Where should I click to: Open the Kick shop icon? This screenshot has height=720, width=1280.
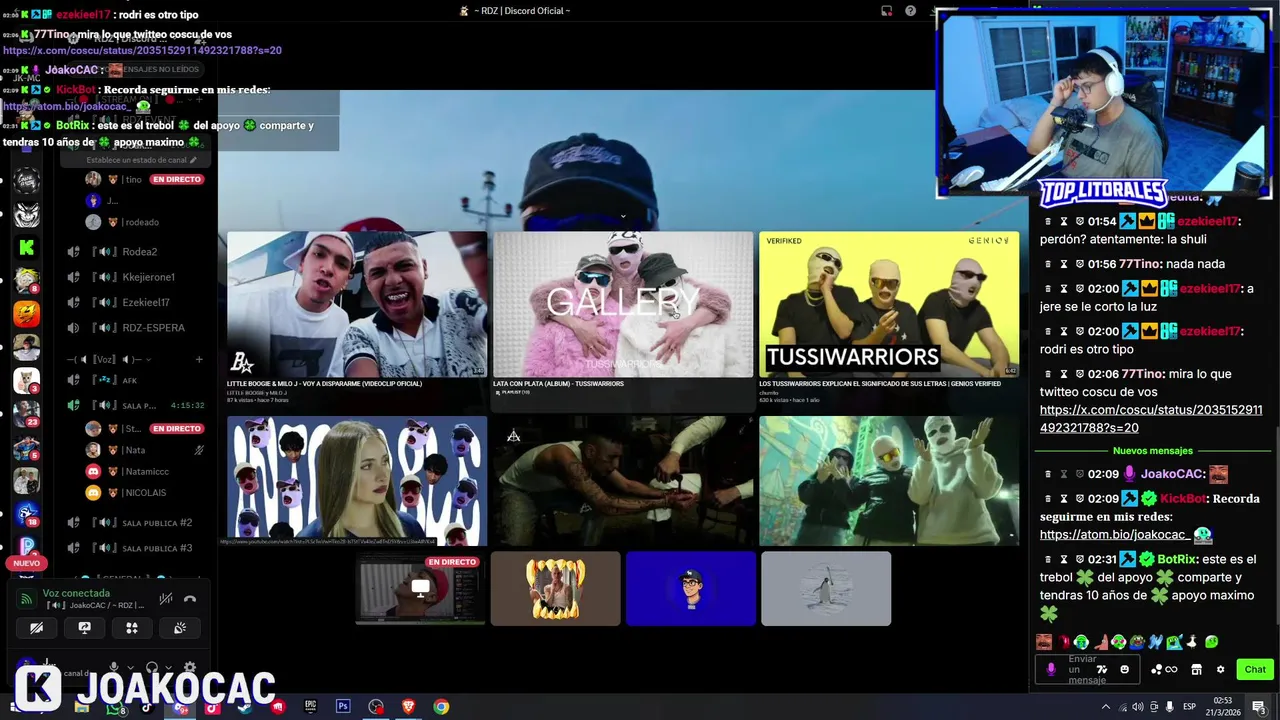tap(1196, 669)
